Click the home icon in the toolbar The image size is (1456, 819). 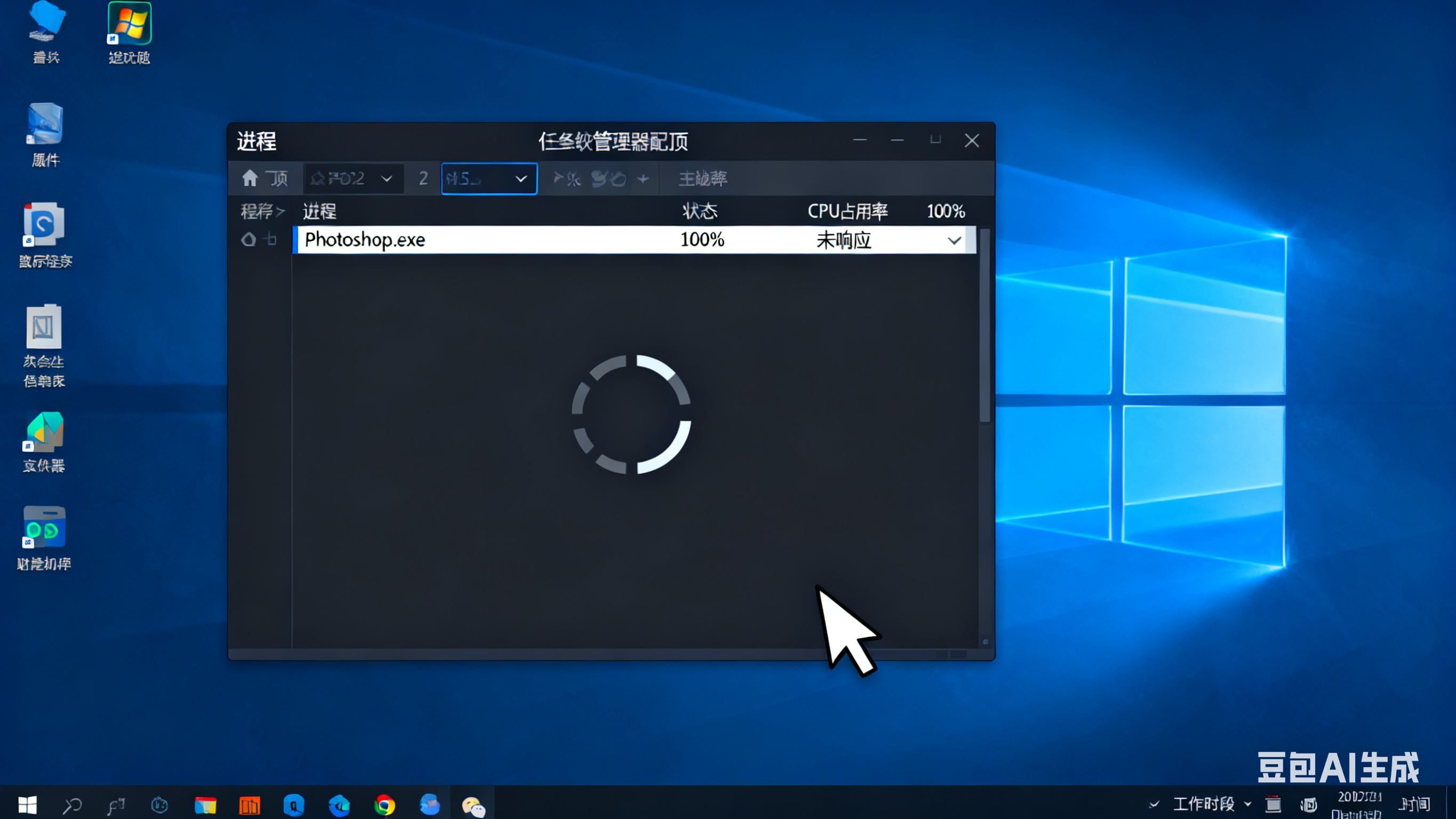tap(250, 179)
